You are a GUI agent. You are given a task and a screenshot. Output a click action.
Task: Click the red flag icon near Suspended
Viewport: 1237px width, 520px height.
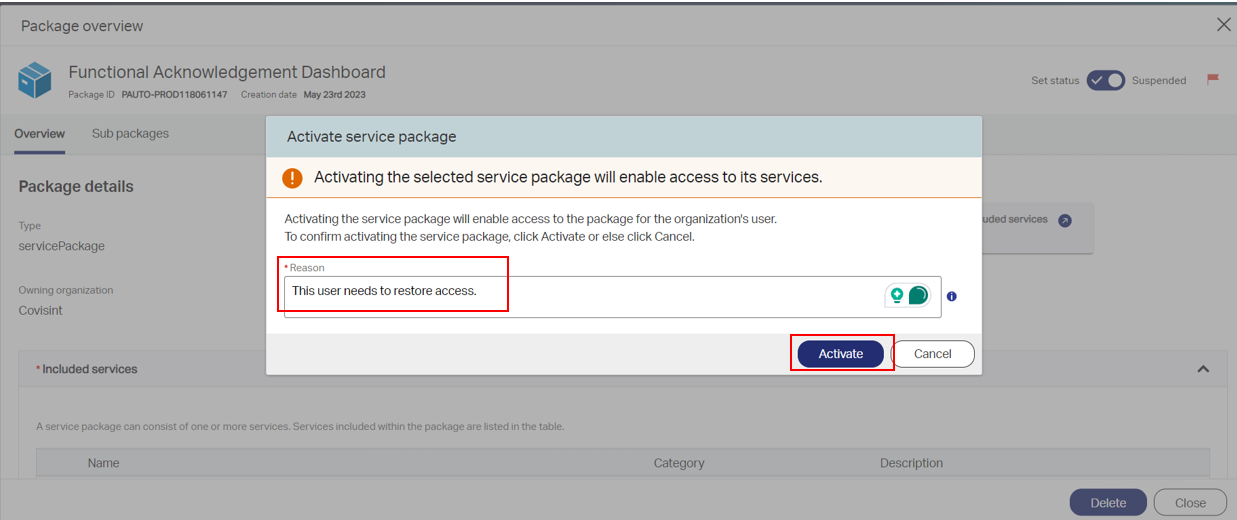tap(1213, 79)
